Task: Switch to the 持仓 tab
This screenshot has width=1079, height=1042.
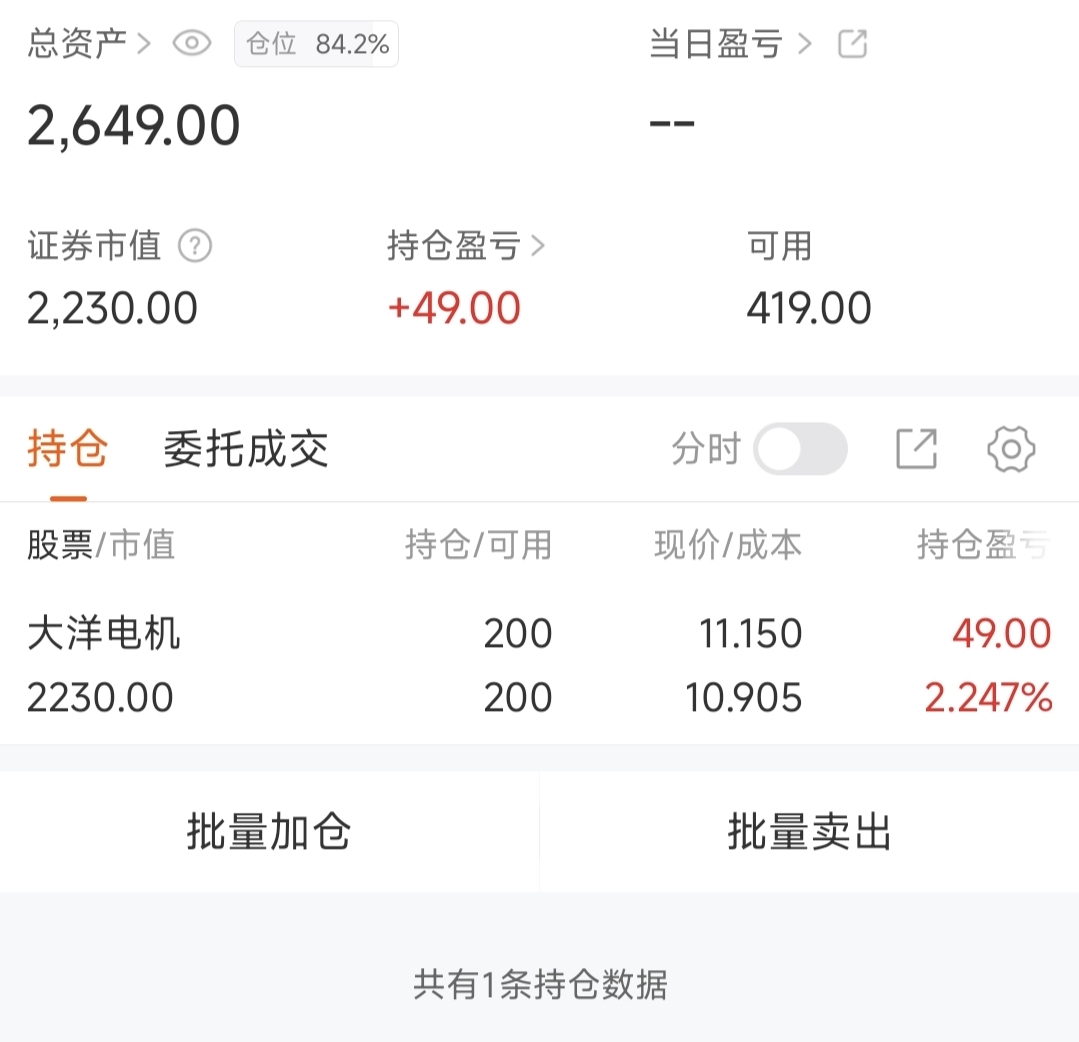Action: (x=68, y=449)
